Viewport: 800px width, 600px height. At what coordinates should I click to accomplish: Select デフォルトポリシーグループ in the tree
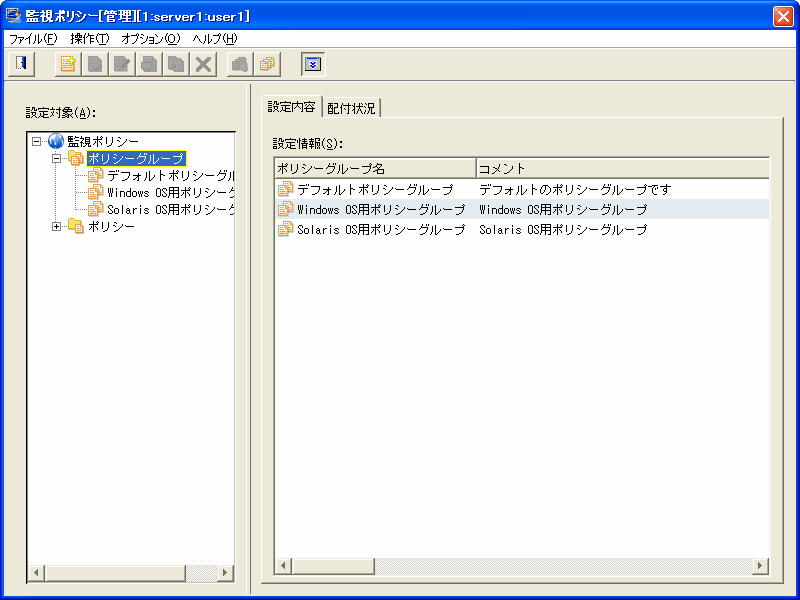[170, 176]
